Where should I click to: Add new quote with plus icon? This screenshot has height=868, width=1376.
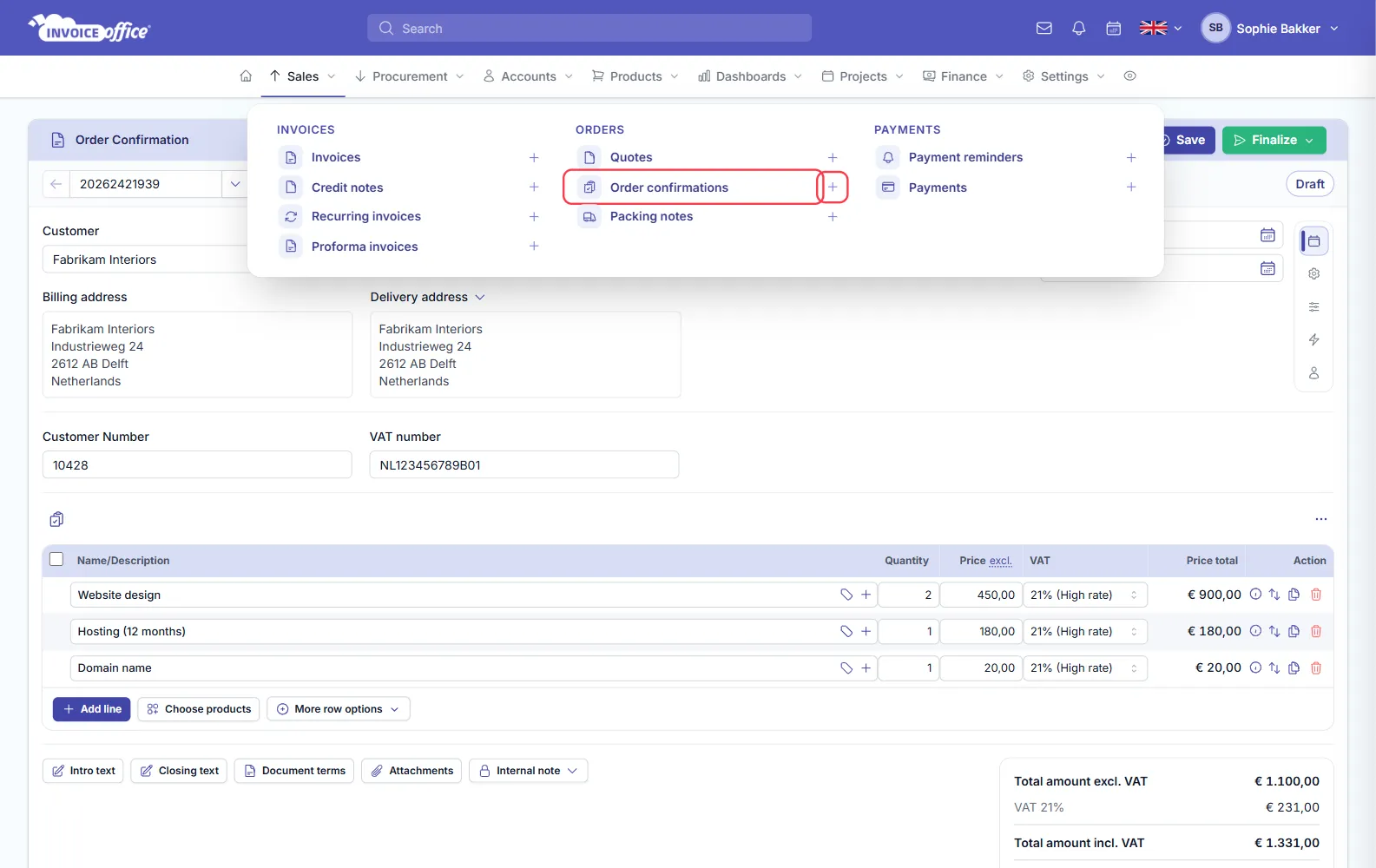coord(833,158)
